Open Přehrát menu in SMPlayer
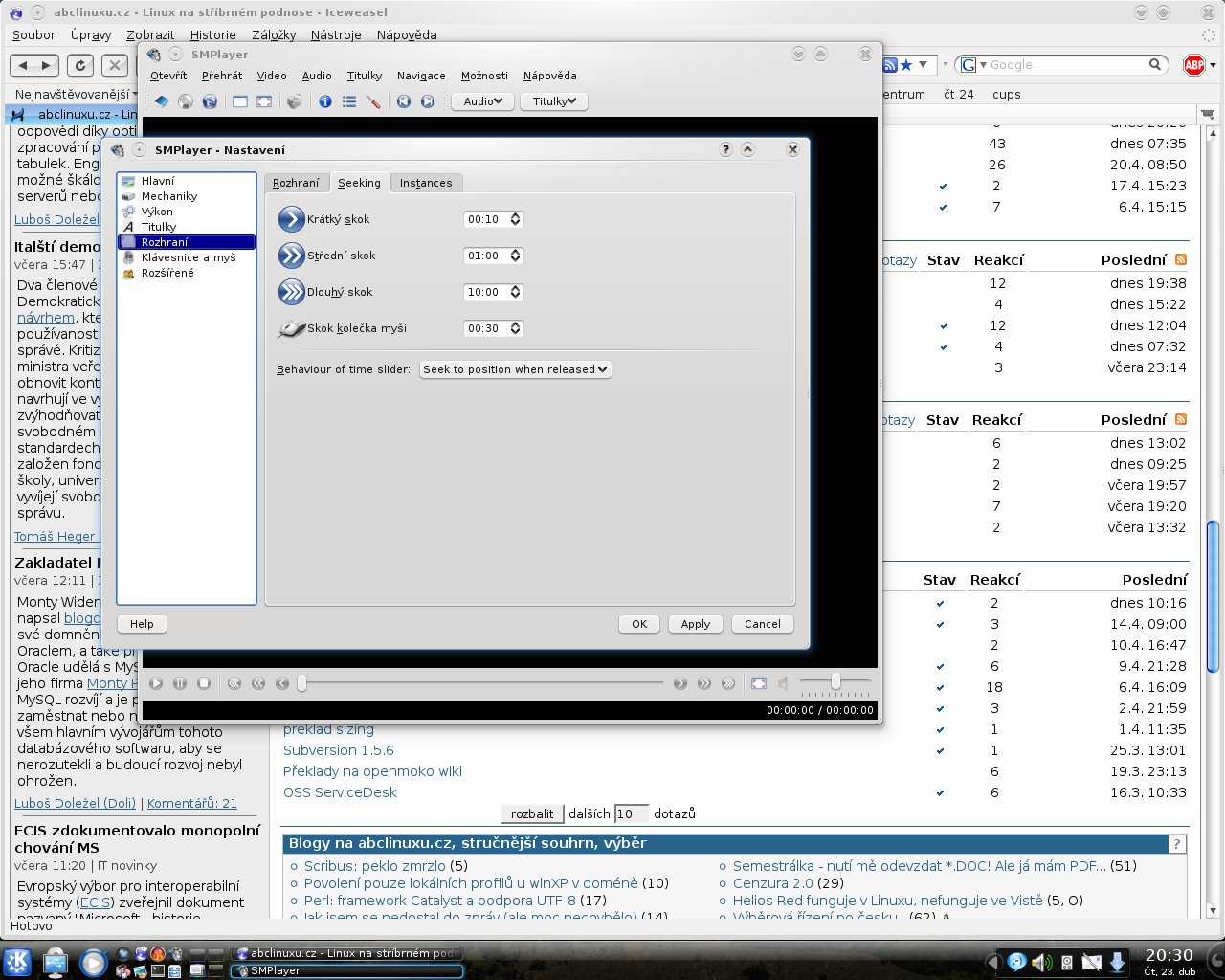This screenshot has height=980, width=1225. [x=222, y=76]
